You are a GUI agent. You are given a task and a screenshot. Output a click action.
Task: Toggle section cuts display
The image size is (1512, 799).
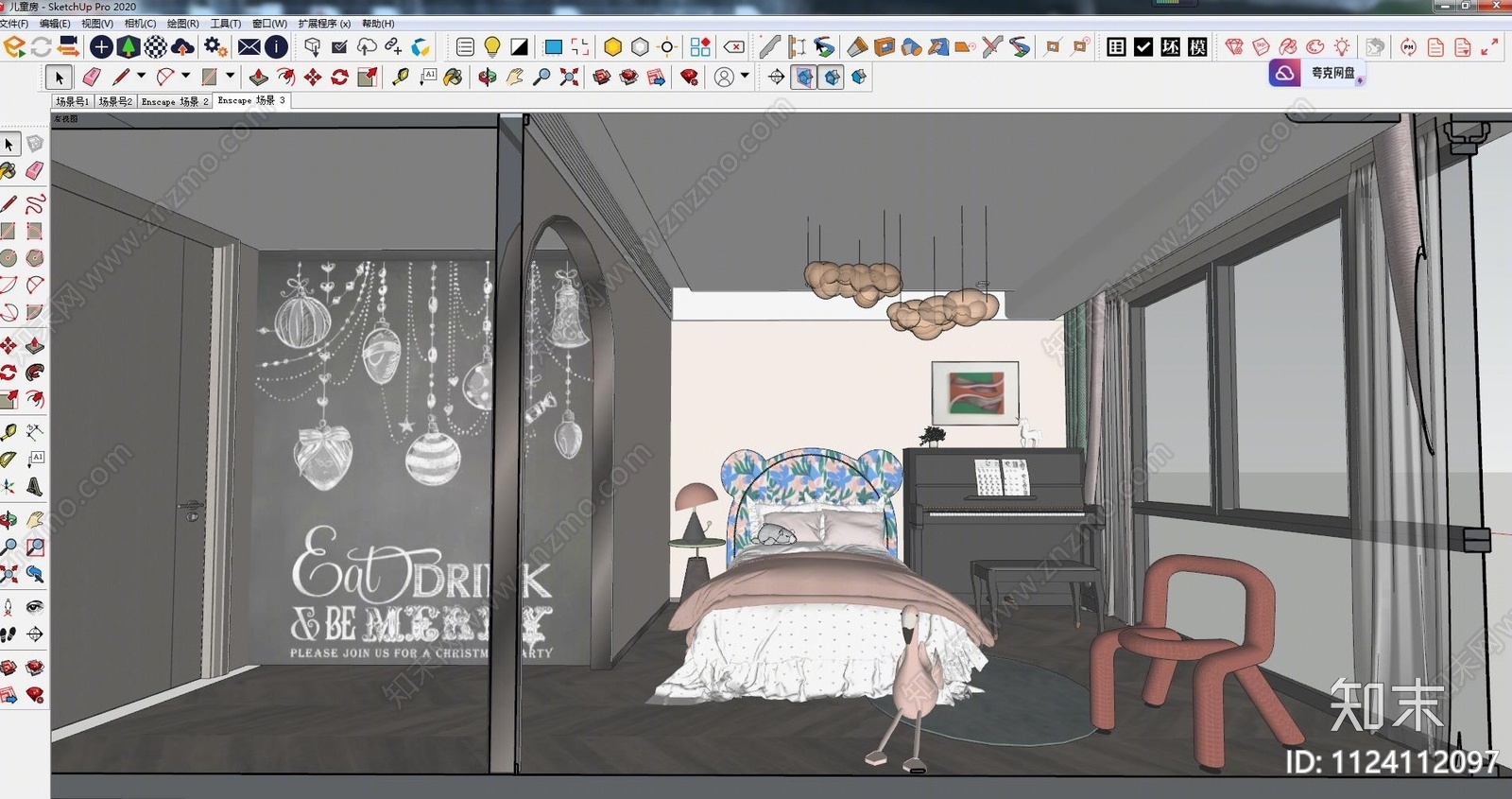tap(832, 77)
